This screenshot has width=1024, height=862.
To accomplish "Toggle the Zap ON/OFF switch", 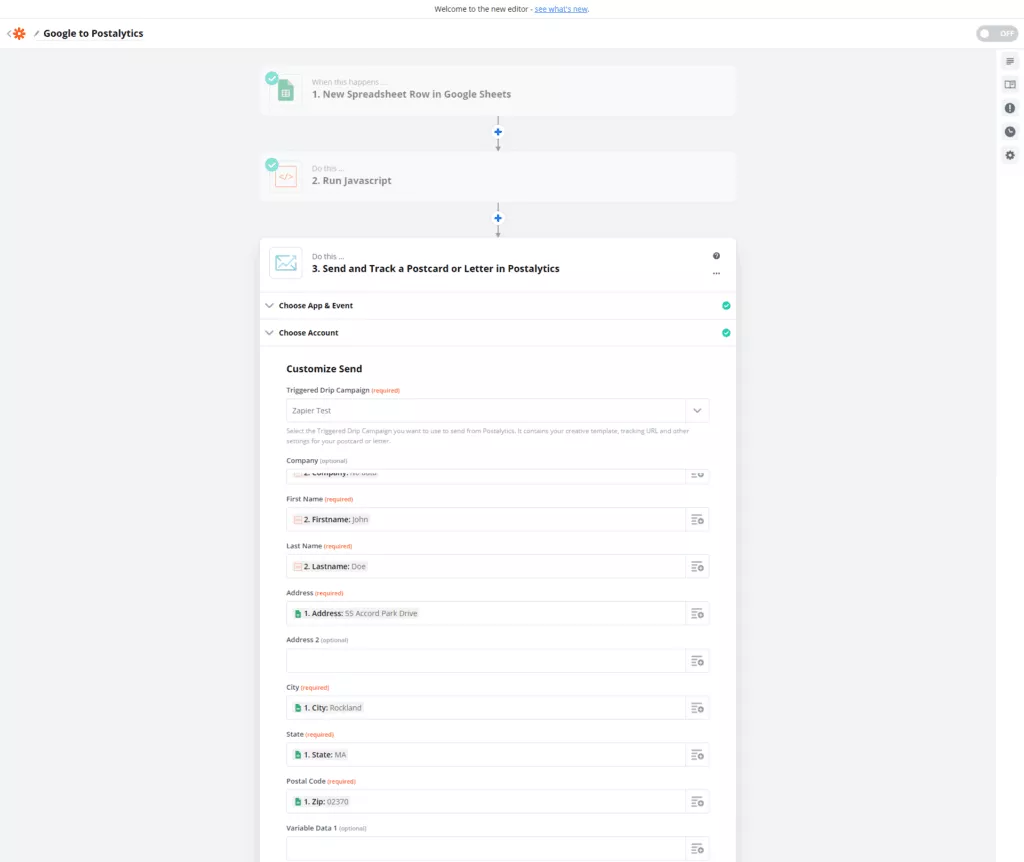I will (997, 33).
